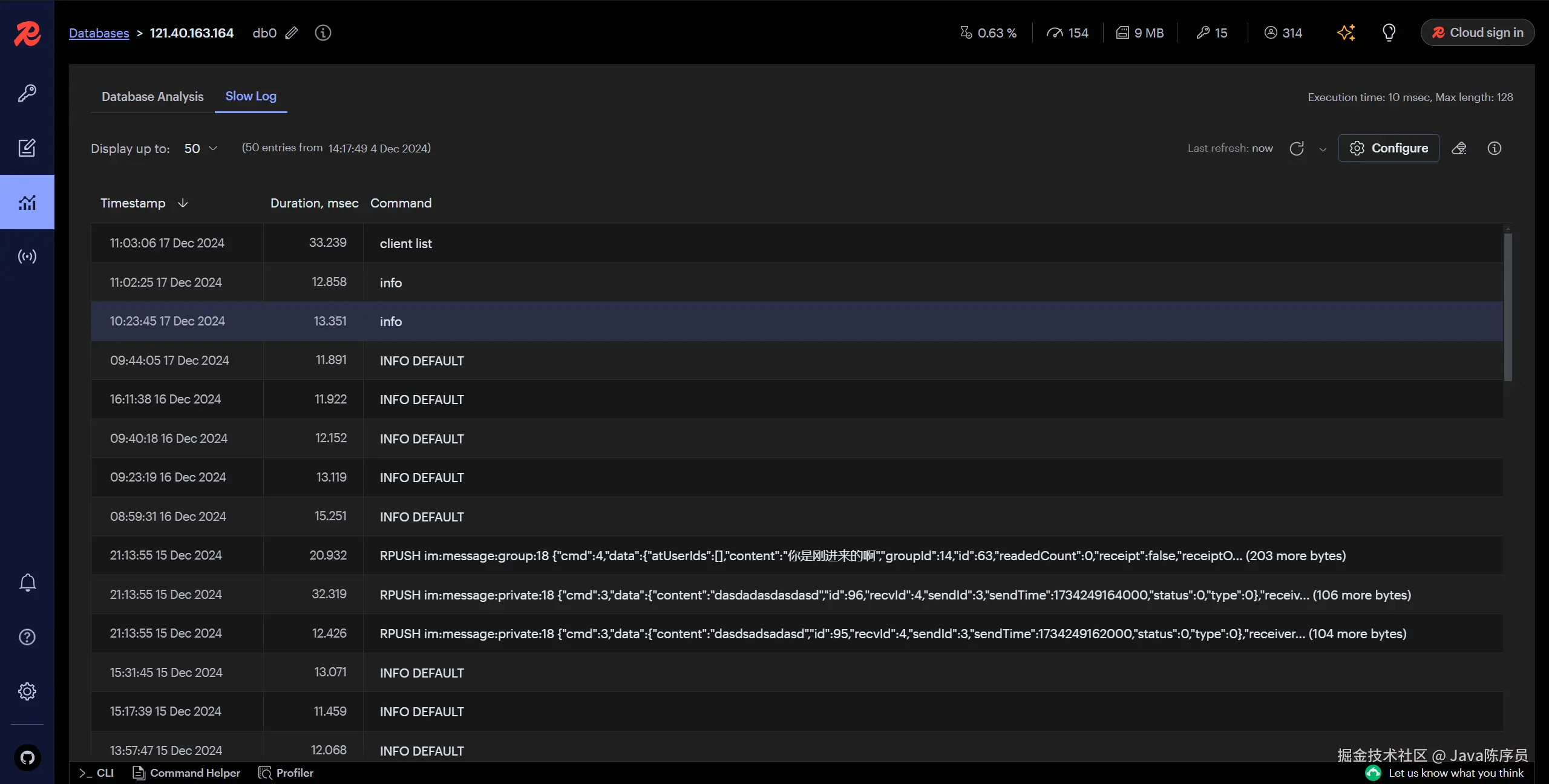Click the notification bell icon

click(27, 583)
